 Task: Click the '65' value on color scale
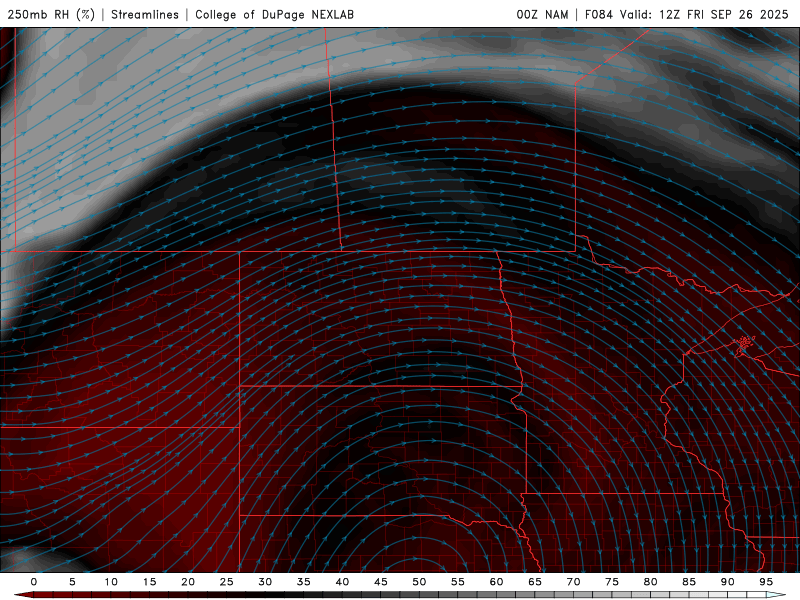pos(535,582)
